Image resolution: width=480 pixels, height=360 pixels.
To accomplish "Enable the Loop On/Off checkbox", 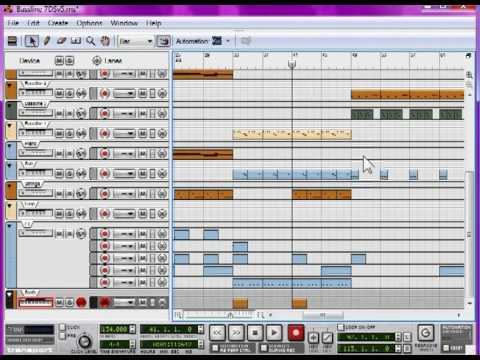I will tap(340, 327).
